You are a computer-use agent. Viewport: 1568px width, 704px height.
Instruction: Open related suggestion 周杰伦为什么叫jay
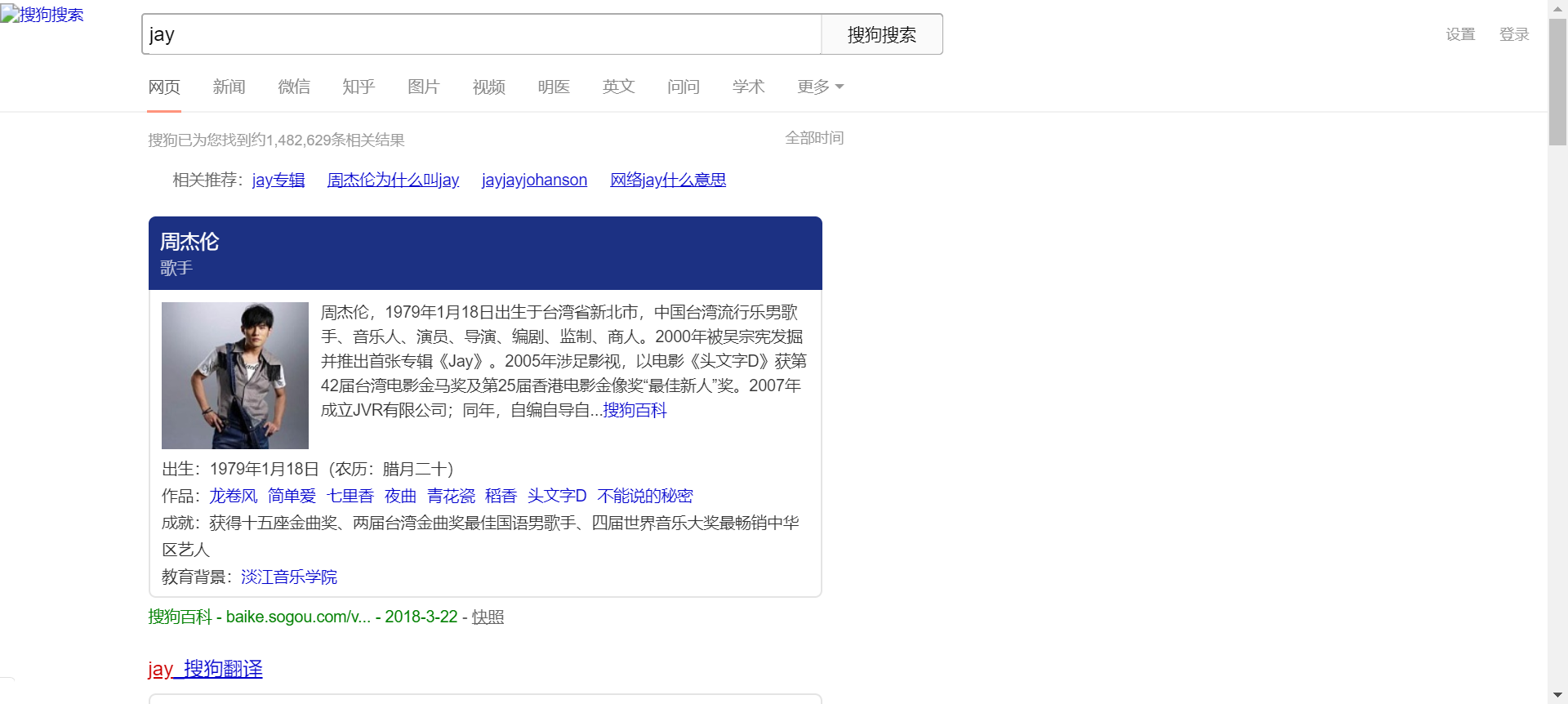[x=393, y=180]
